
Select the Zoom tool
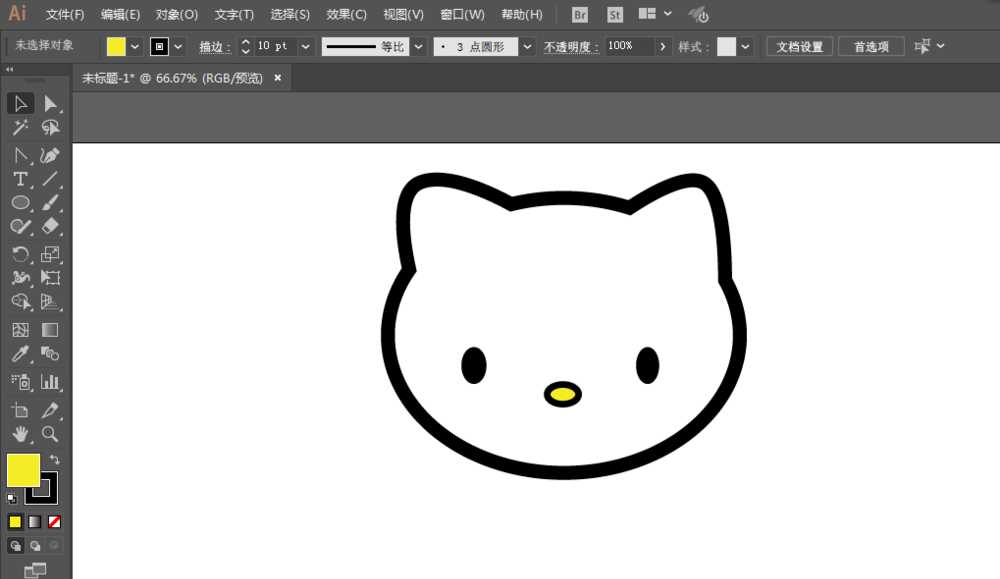[x=49, y=434]
